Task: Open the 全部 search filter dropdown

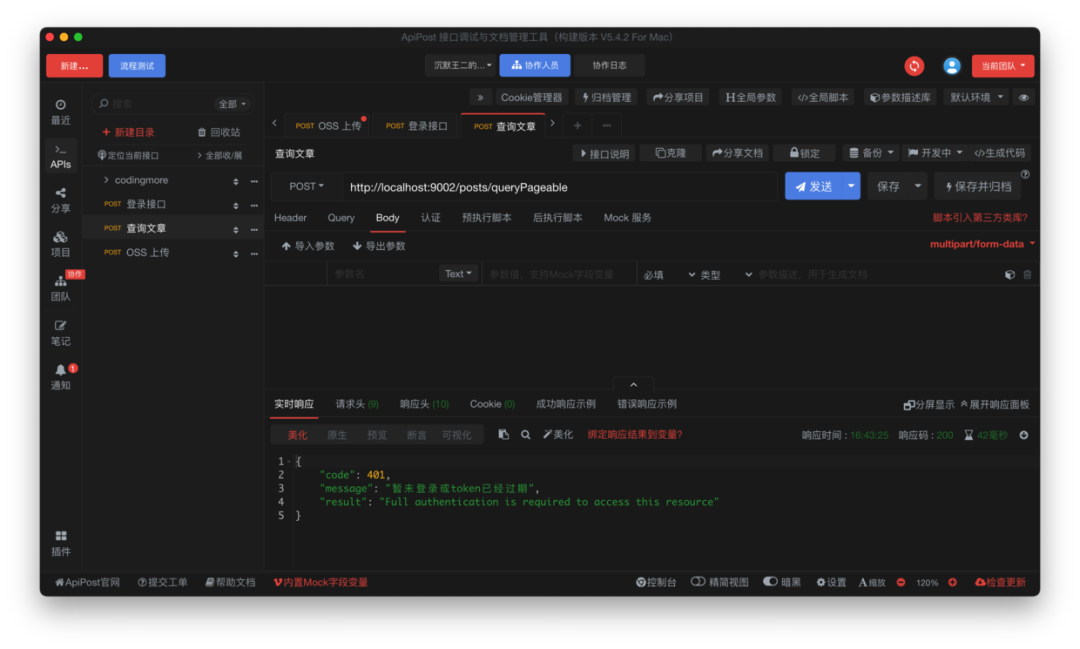Action: 231,104
